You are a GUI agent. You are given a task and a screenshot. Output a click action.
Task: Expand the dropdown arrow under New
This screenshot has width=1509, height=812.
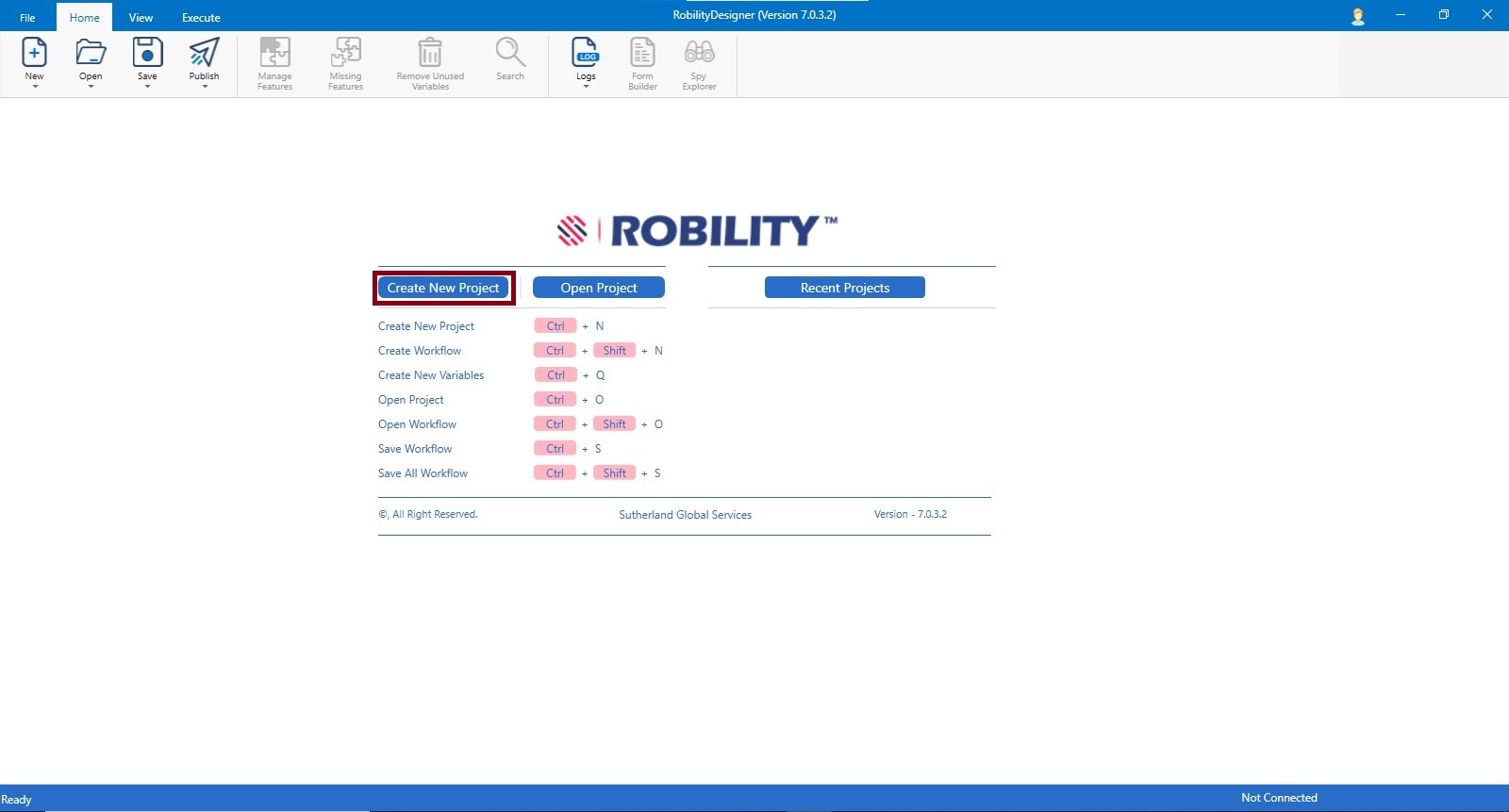(35, 87)
